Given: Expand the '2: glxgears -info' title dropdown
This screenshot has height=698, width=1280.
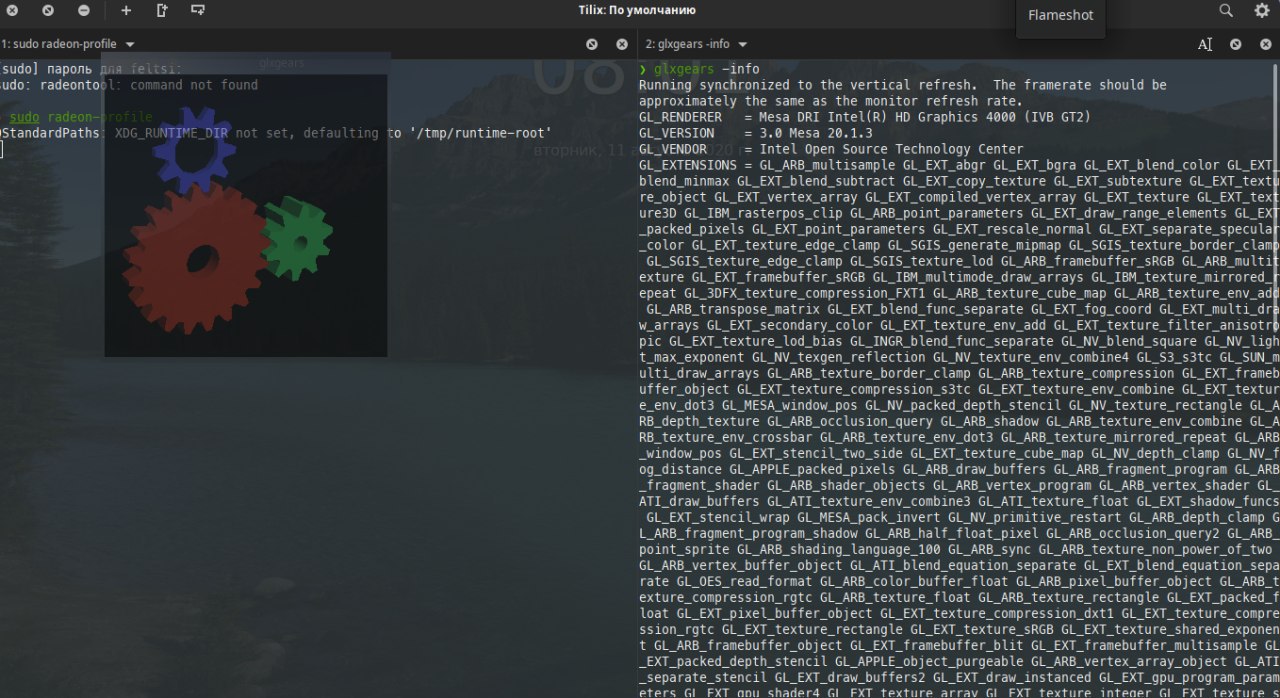Looking at the screenshot, I should click(742, 45).
